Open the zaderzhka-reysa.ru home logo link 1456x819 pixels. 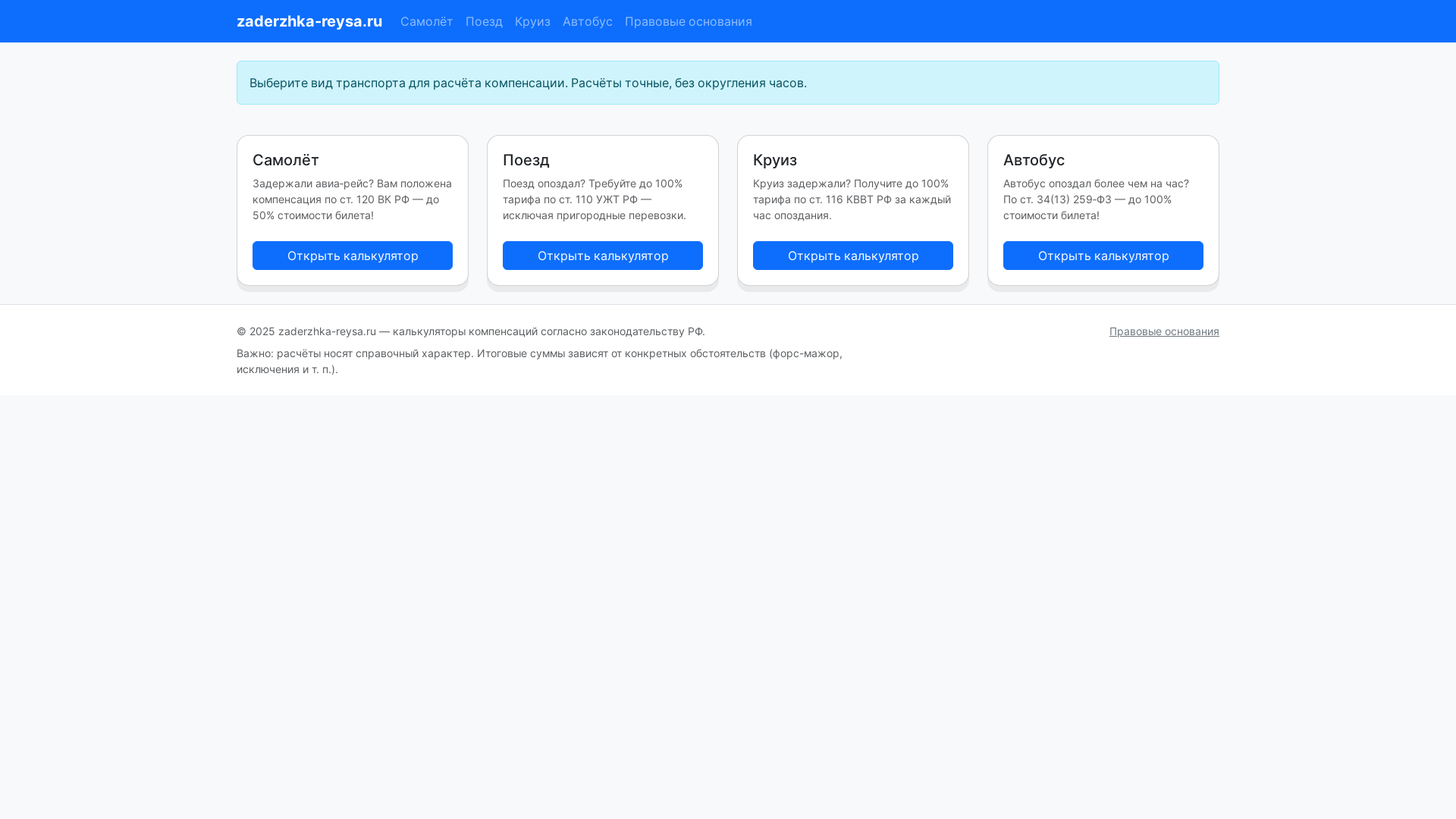tap(309, 21)
